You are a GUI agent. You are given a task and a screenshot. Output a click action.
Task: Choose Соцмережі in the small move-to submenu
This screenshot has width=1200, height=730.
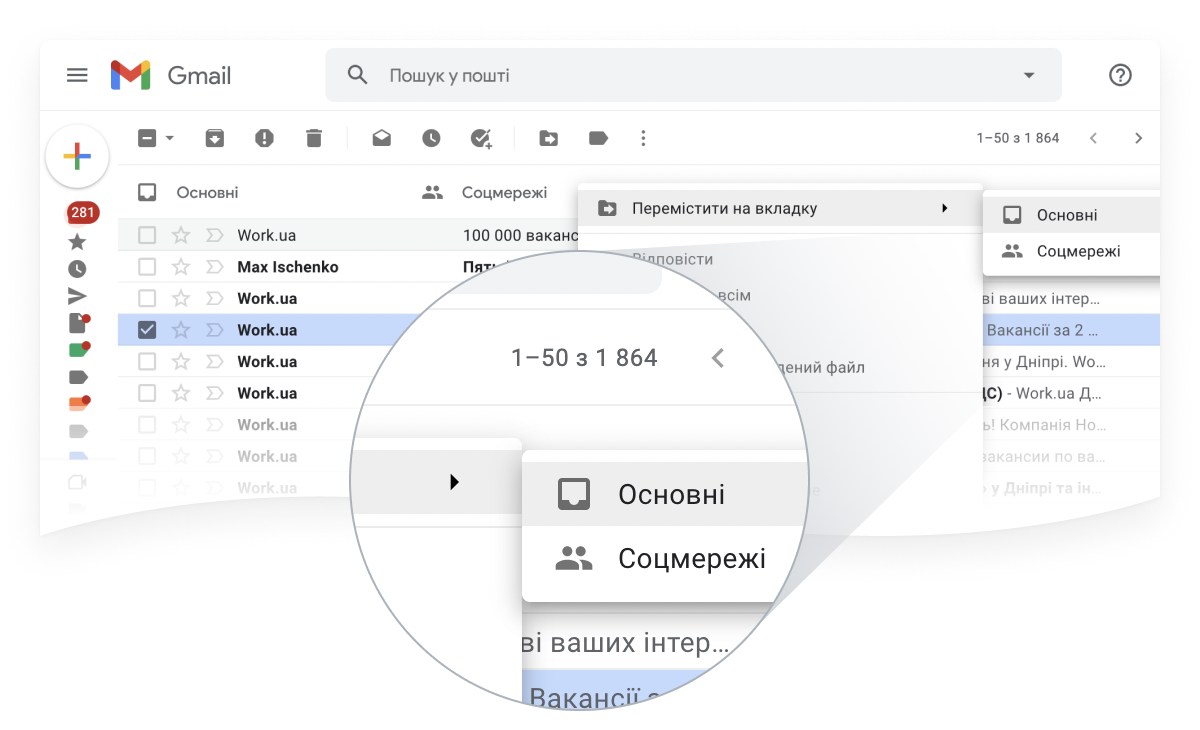pyautogui.click(x=1071, y=251)
